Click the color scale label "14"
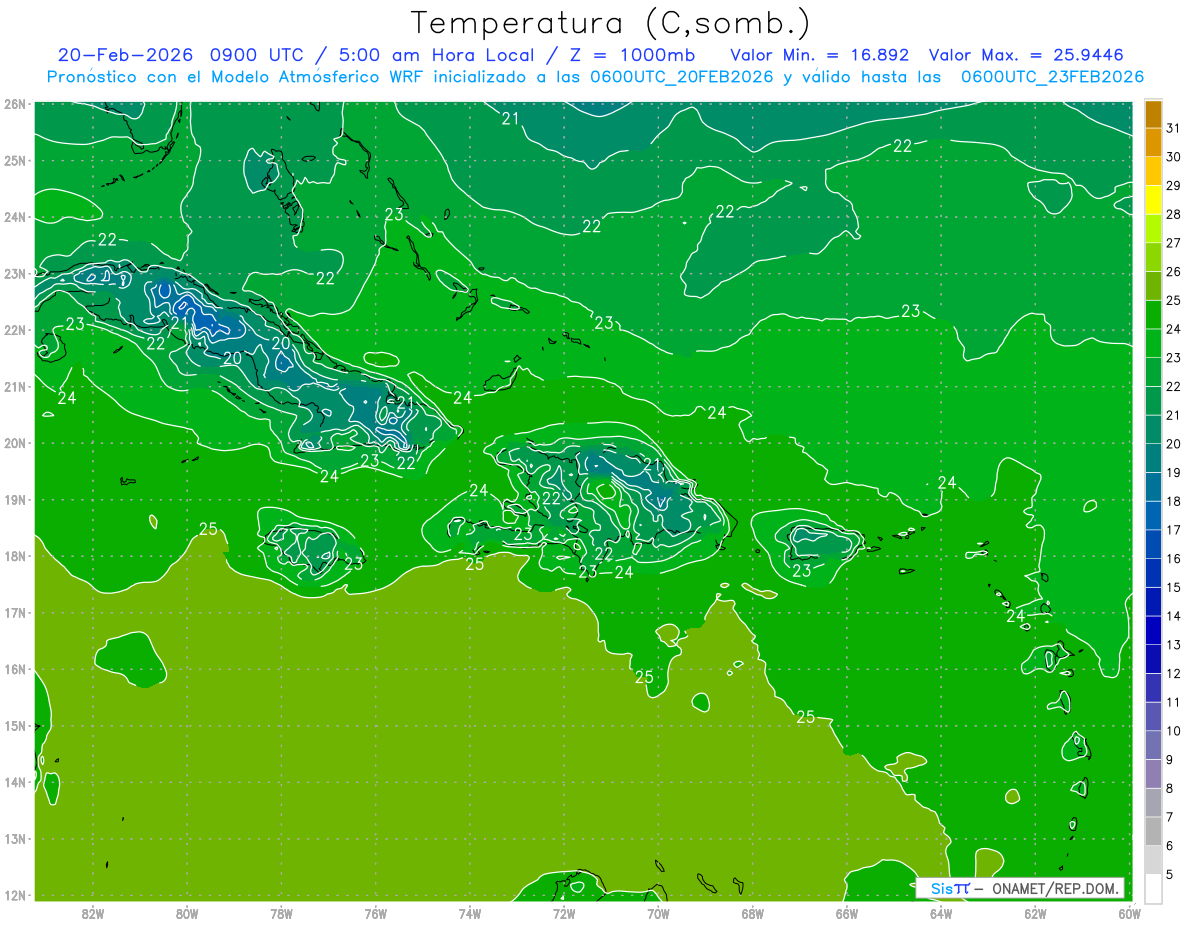Viewport: 1200px width, 927px height. (x=1173, y=616)
